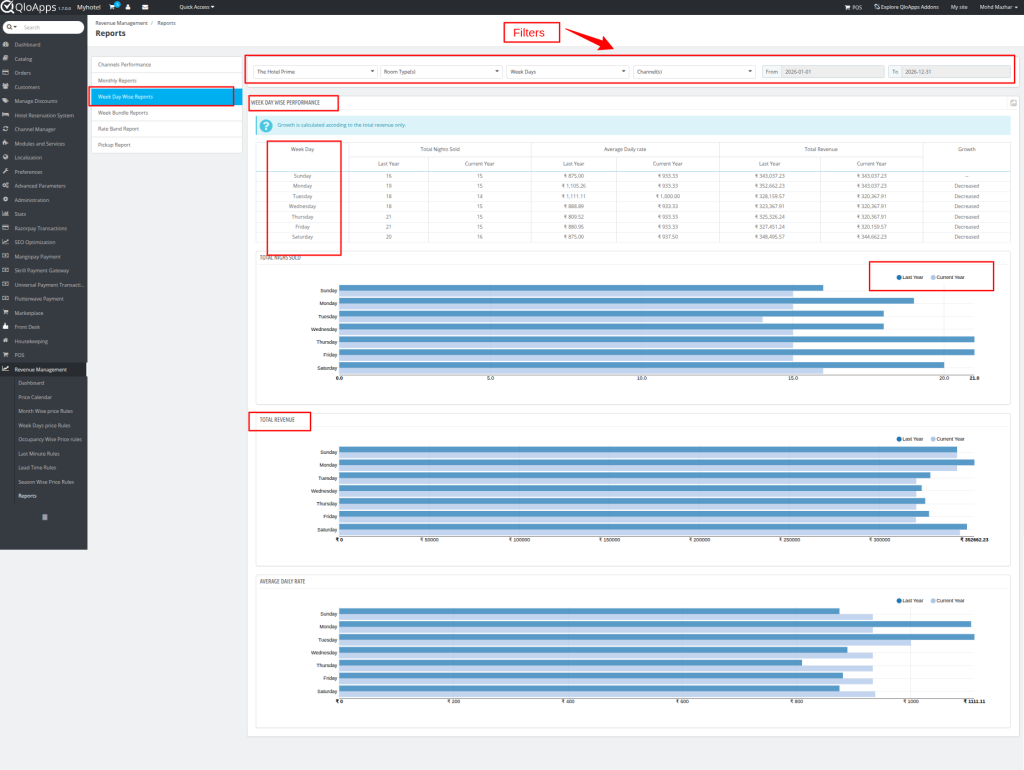1024x770 pixels.
Task: Click the user profile icon in header
Action: point(128,7)
